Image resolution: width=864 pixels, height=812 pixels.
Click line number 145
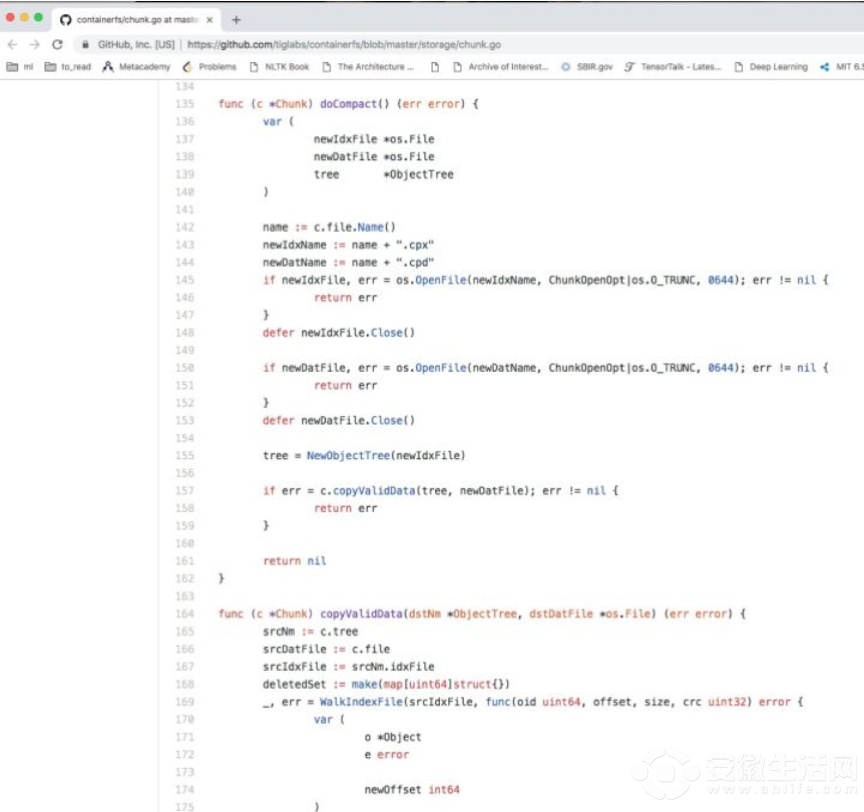(x=185, y=280)
